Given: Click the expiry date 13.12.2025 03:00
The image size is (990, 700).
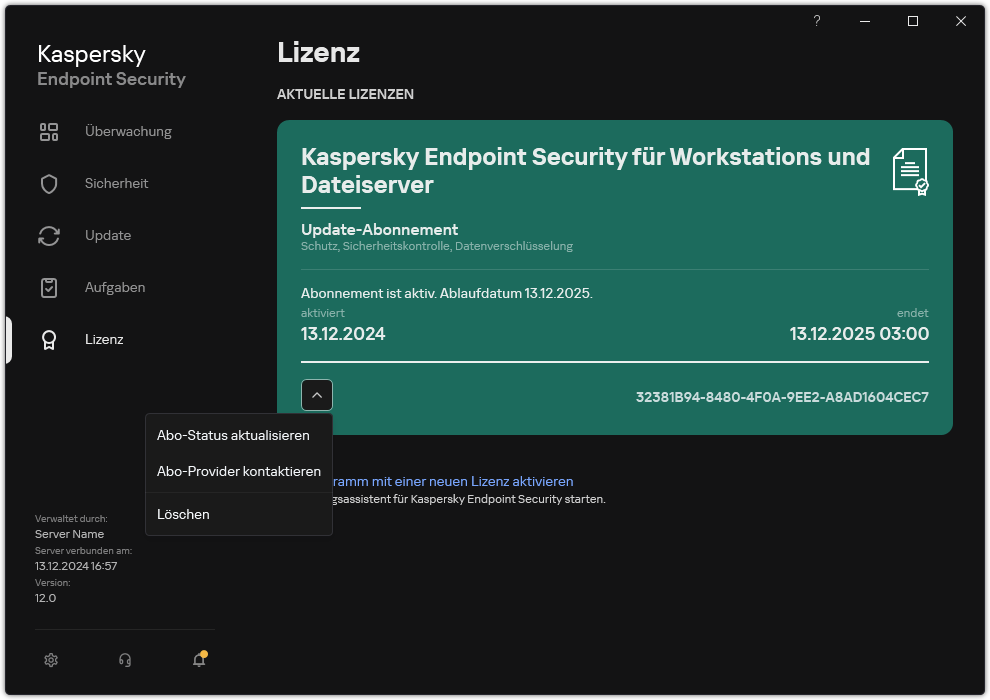Looking at the screenshot, I should [858, 334].
